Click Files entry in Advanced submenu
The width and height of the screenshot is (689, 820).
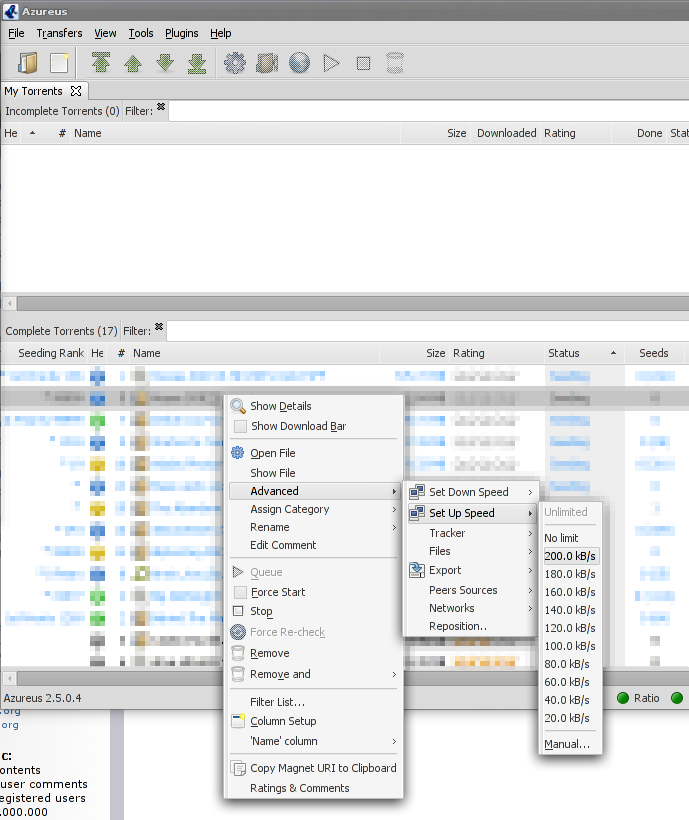(x=440, y=551)
